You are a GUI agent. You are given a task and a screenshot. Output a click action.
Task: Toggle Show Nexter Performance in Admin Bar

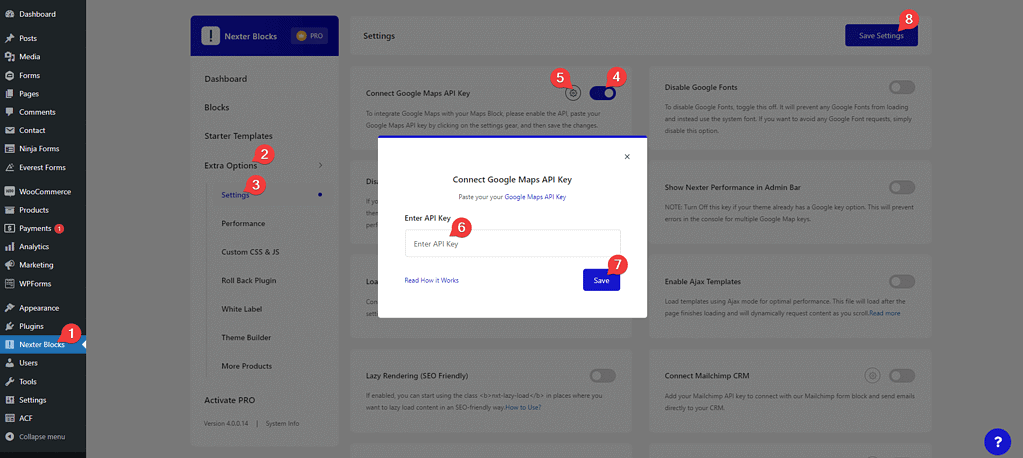[x=902, y=187]
